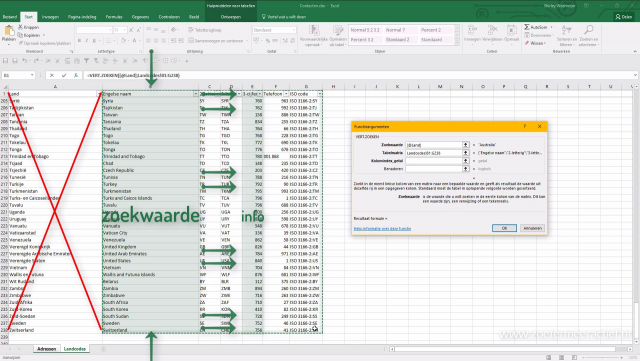
Task: Collapse dialog button beside Zoekwaarde field
Action: (x=465, y=145)
